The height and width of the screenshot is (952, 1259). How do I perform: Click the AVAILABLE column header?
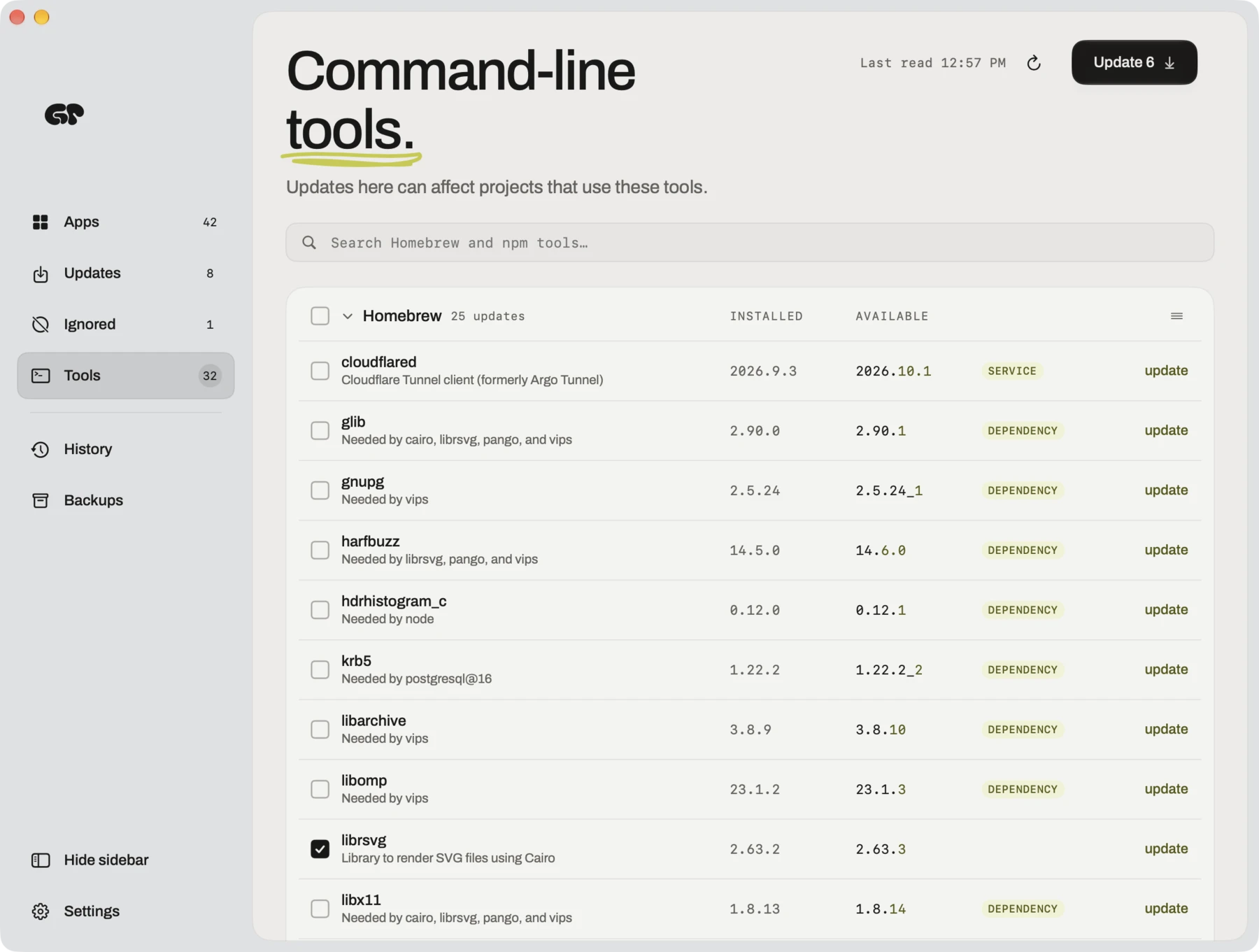pyautogui.click(x=892, y=316)
